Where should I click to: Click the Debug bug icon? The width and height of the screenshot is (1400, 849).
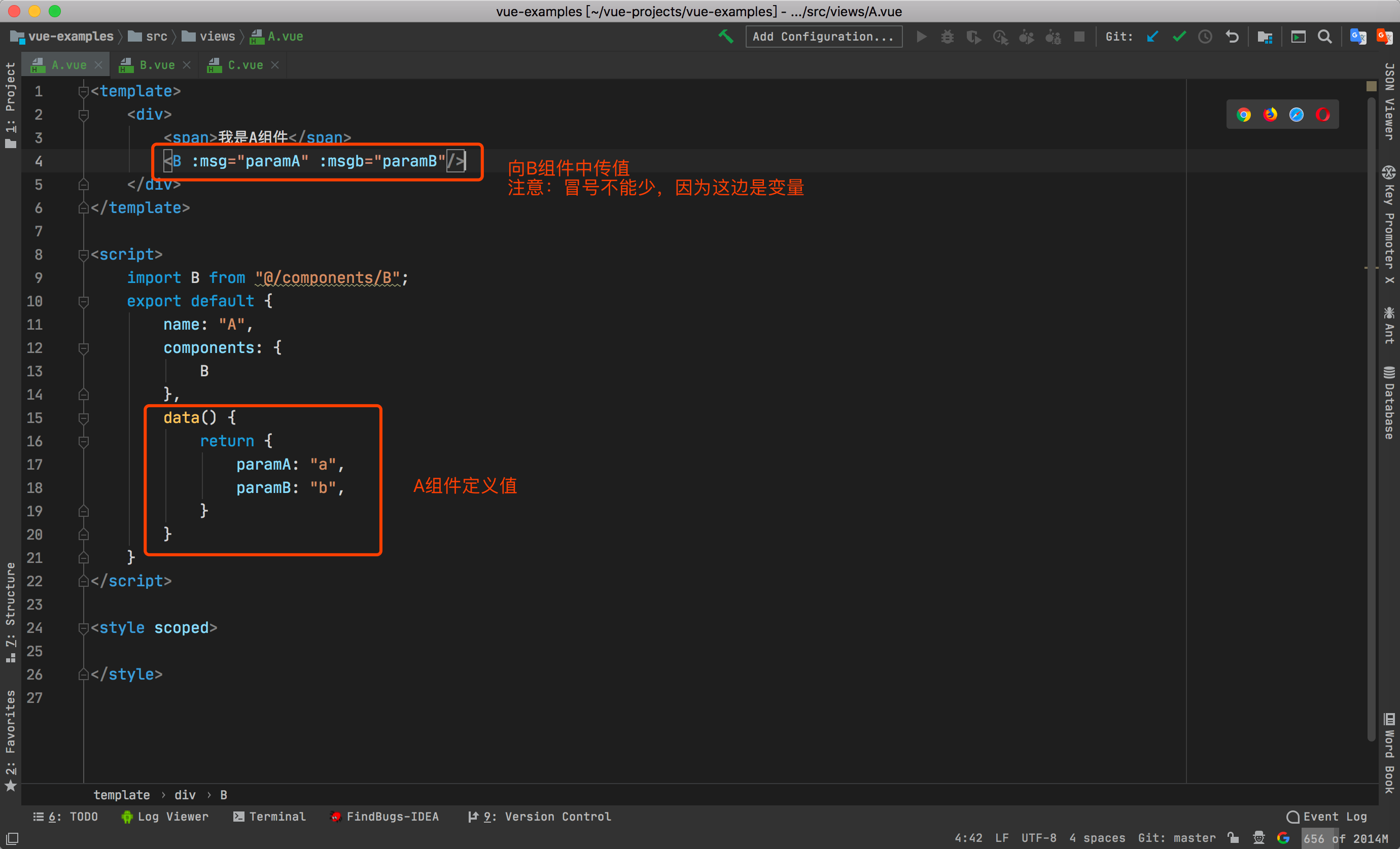coord(947,37)
